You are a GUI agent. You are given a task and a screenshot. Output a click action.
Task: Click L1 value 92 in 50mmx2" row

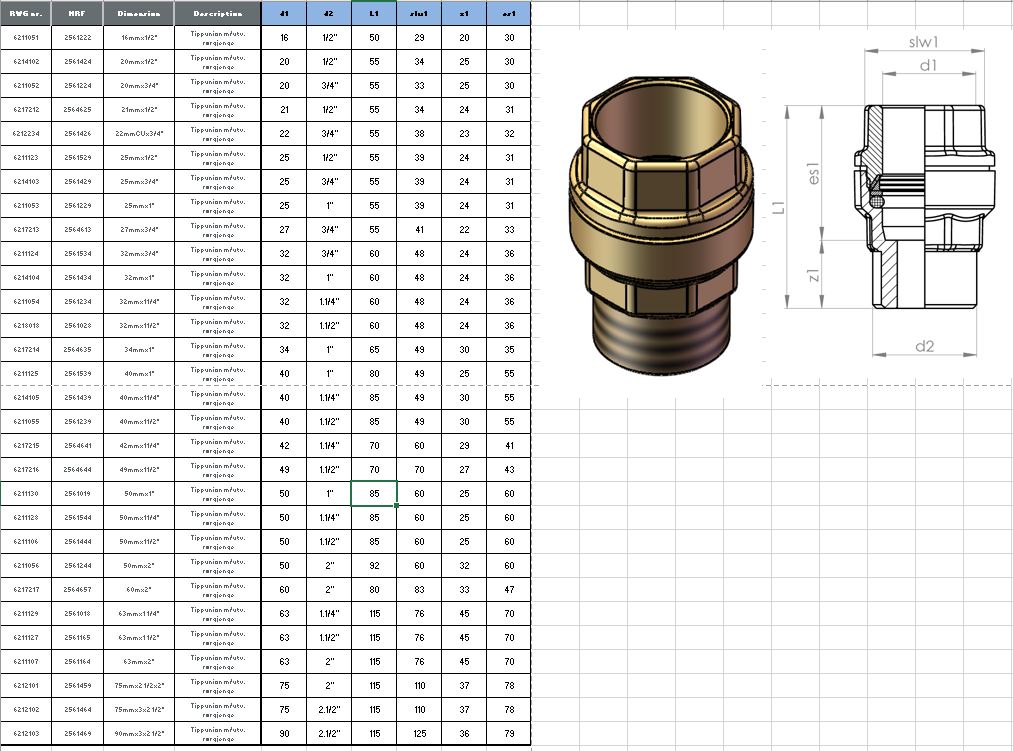click(x=374, y=566)
